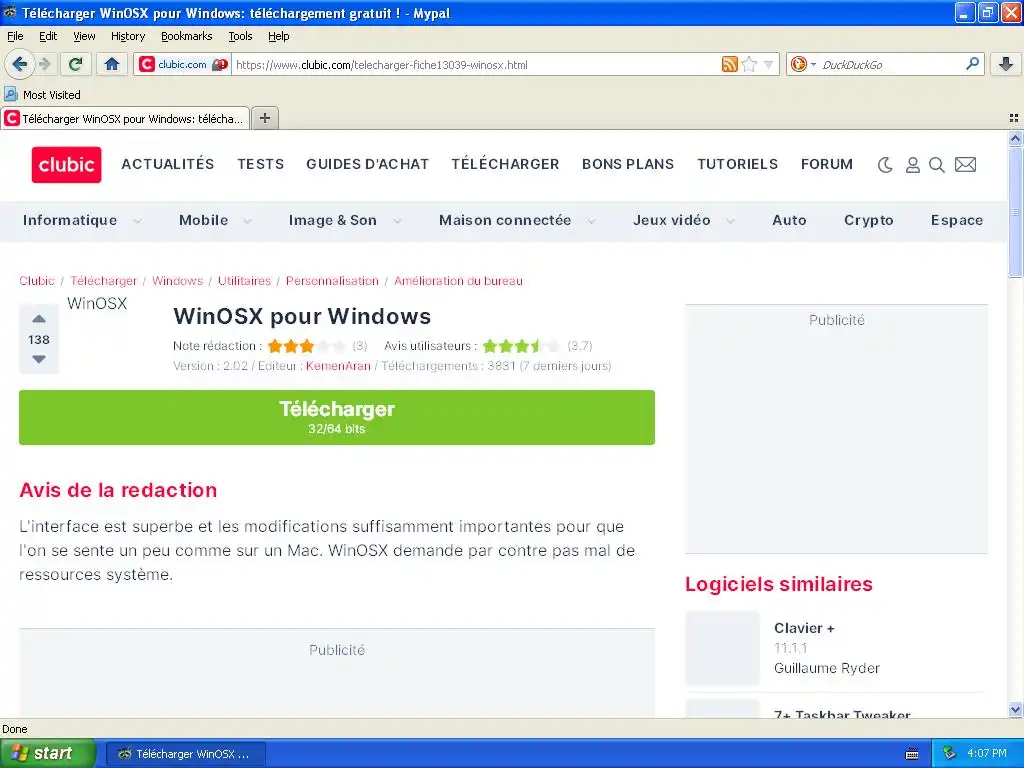Screen dimensions: 1024x768
Task: Click the browser Forward arrow
Action: click(x=44, y=64)
